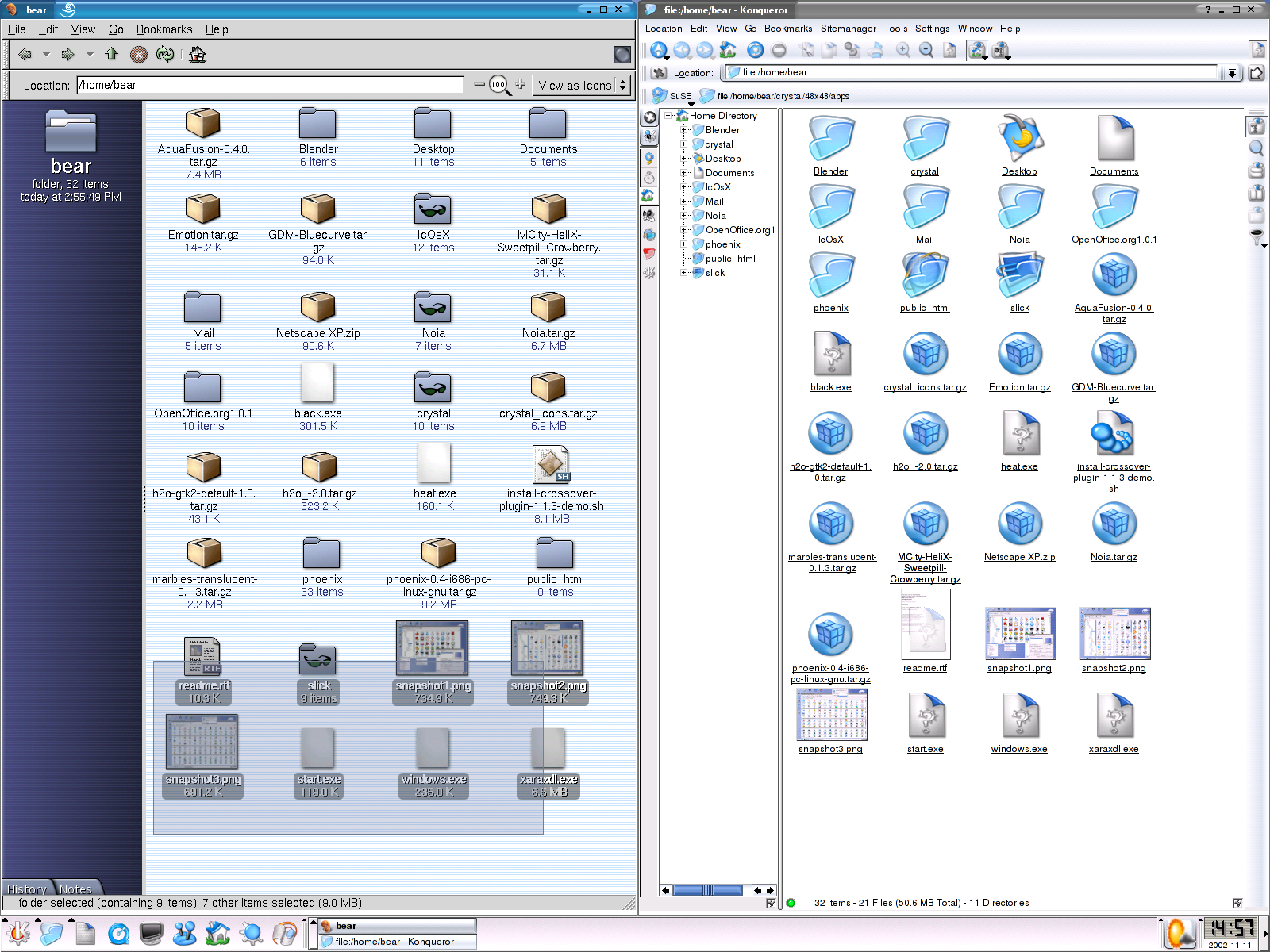The image size is (1270, 952).
Task: Open Nautilus Go menu
Action: click(116, 29)
